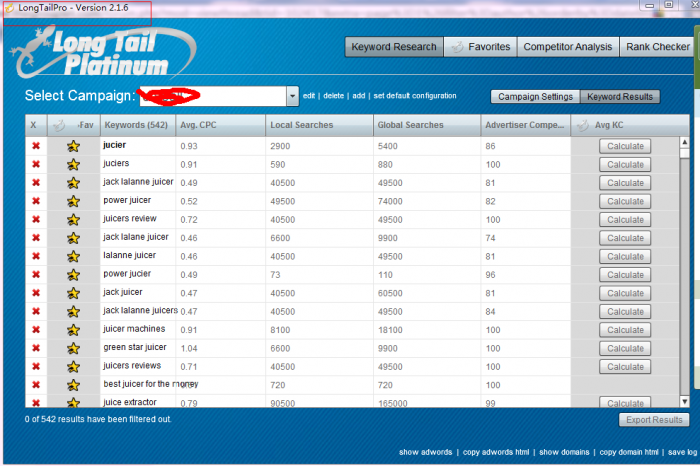Star the juicer machines keyword
The width and height of the screenshot is (700, 466).
click(73, 329)
